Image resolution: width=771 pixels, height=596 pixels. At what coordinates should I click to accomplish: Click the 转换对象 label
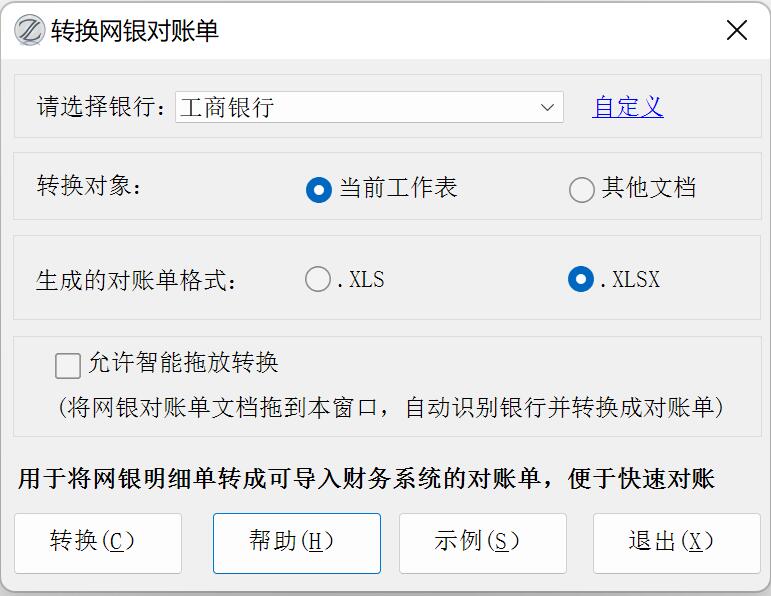coord(90,187)
